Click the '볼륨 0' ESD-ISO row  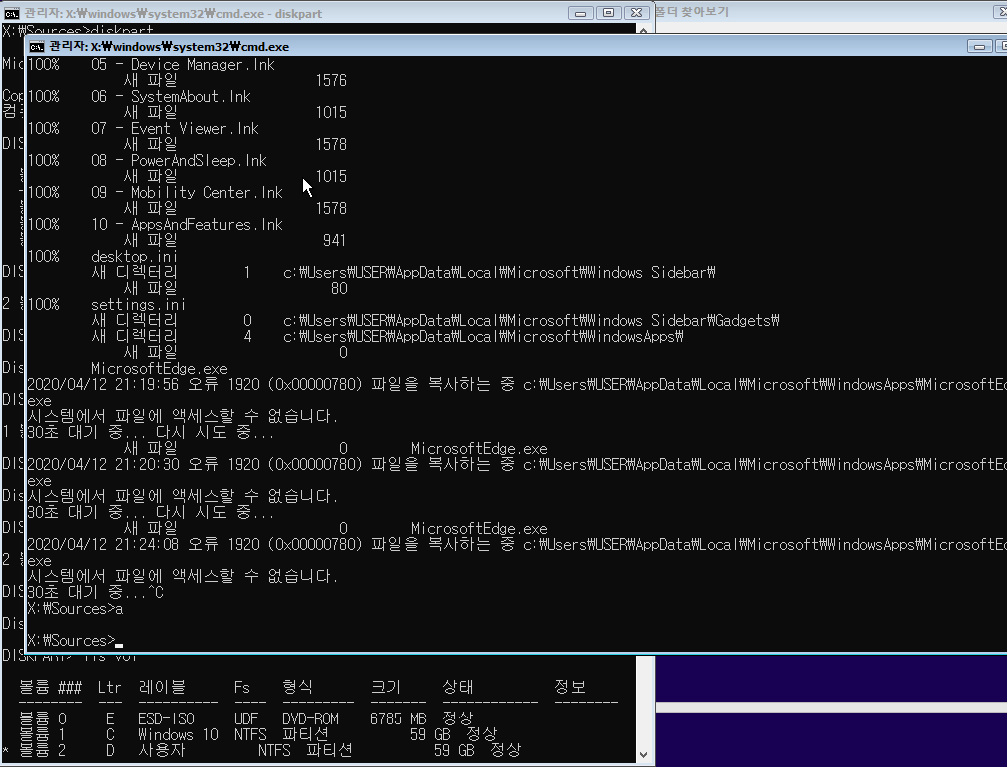coord(246,718)
